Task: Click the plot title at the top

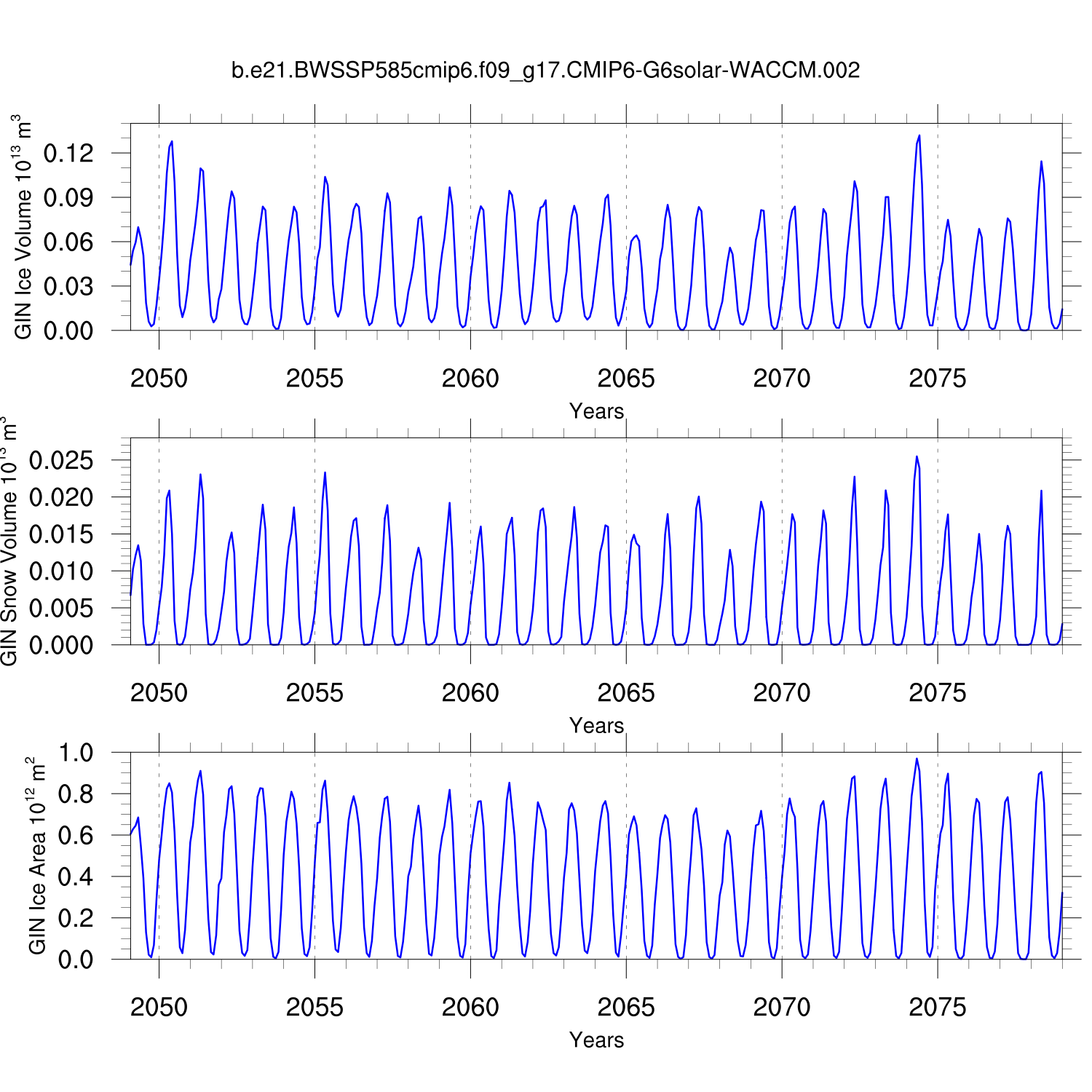Action: pos(545,71)
